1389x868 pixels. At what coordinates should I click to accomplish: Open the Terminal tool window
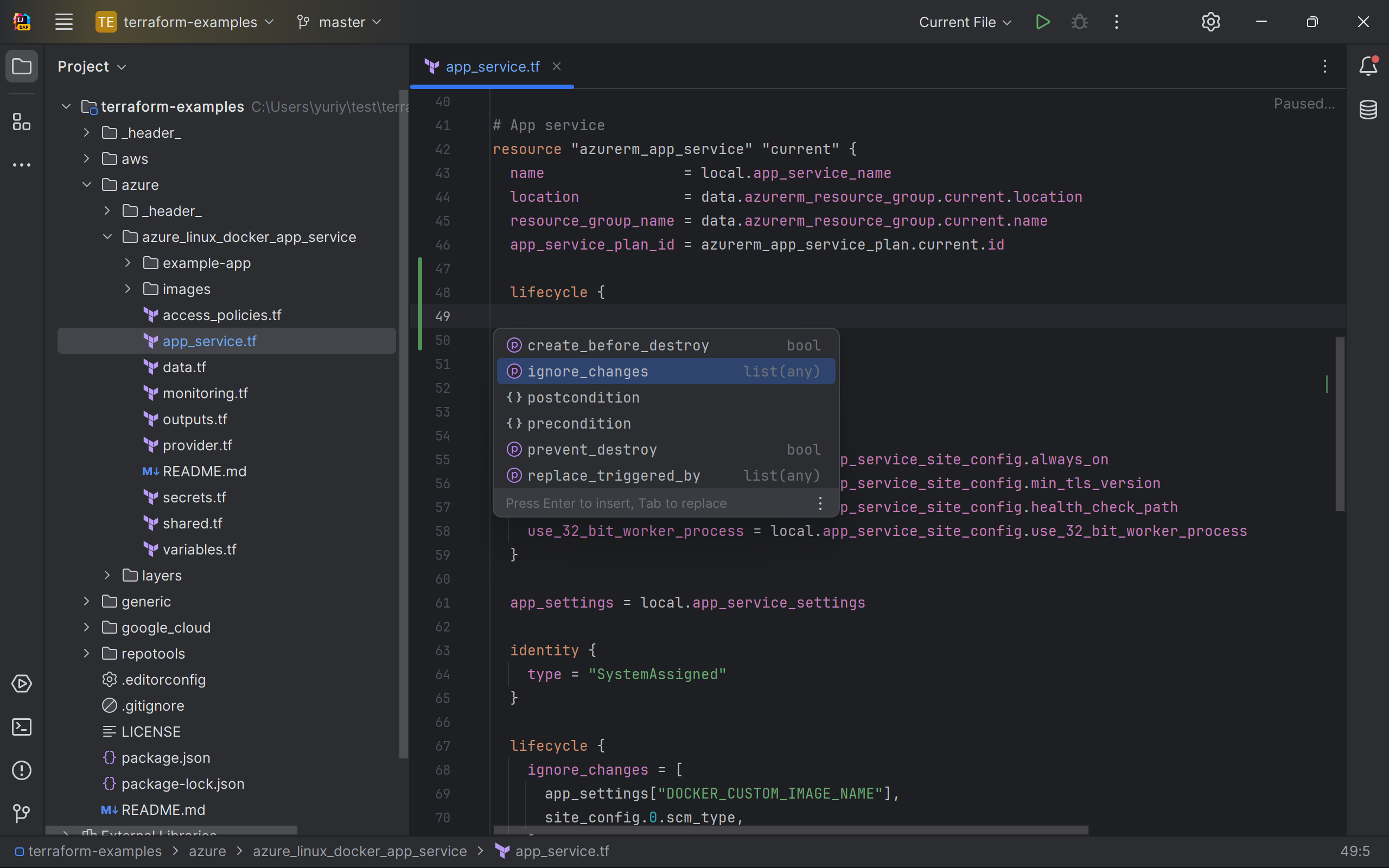[22, 727]
